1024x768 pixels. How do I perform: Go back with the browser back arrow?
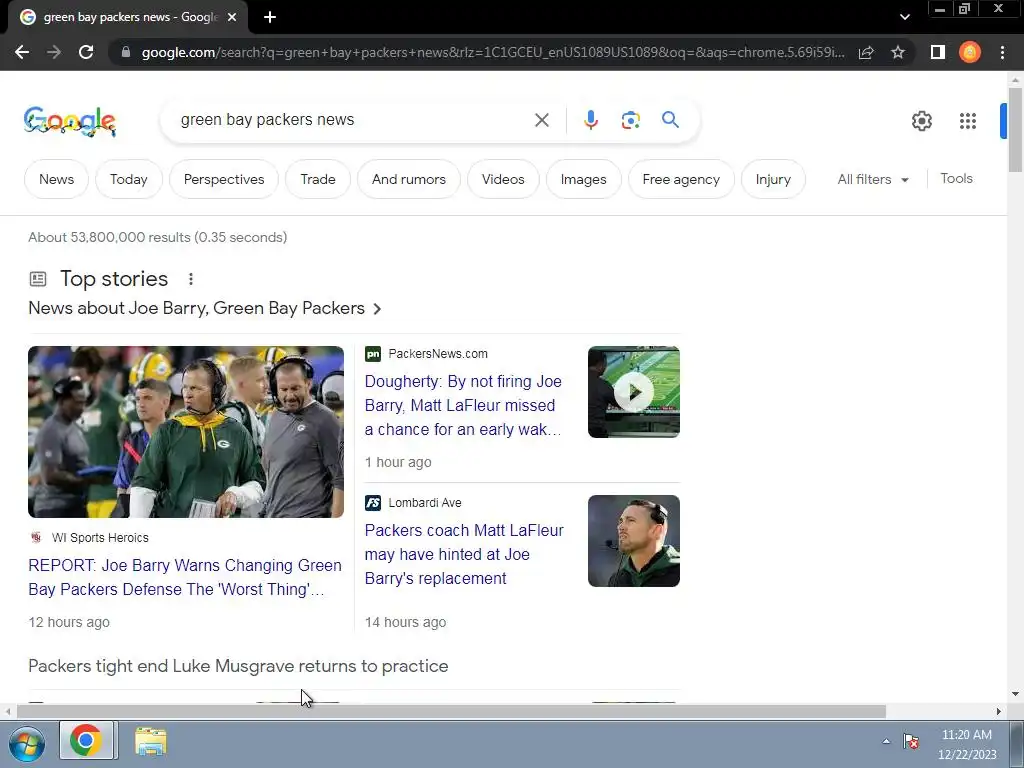tap(22, 52)
